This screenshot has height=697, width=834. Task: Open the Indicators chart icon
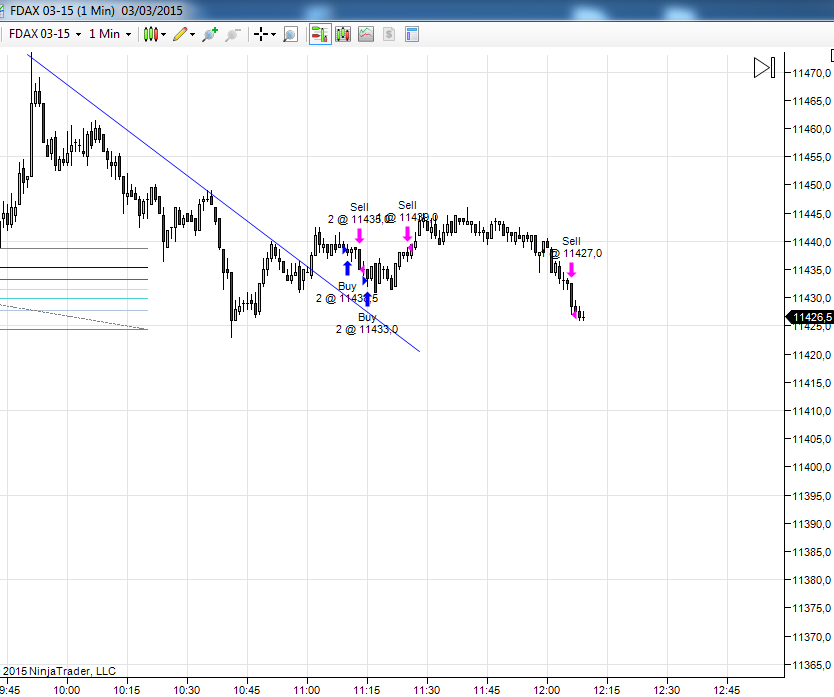[366, 35]
